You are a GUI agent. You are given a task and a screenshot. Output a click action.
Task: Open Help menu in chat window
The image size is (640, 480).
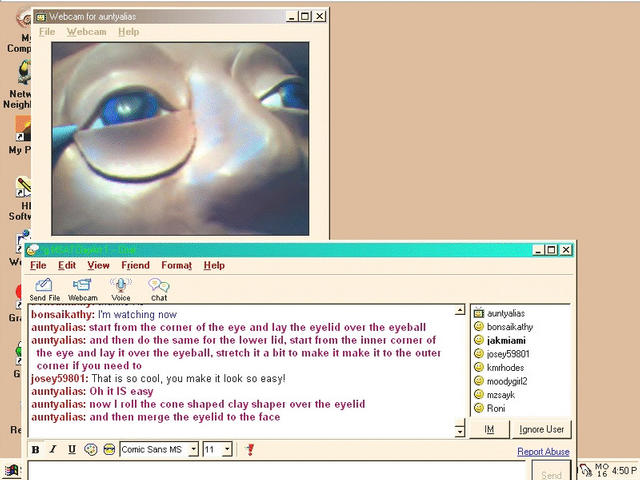coord(214,265)
